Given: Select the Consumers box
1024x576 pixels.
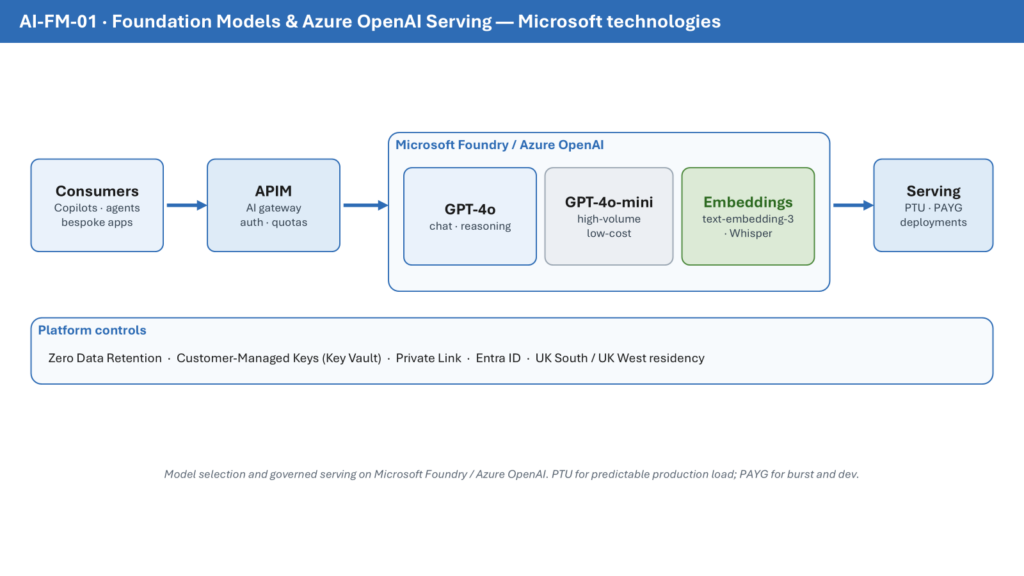Looking at the screenshot, I should (97, 205).
